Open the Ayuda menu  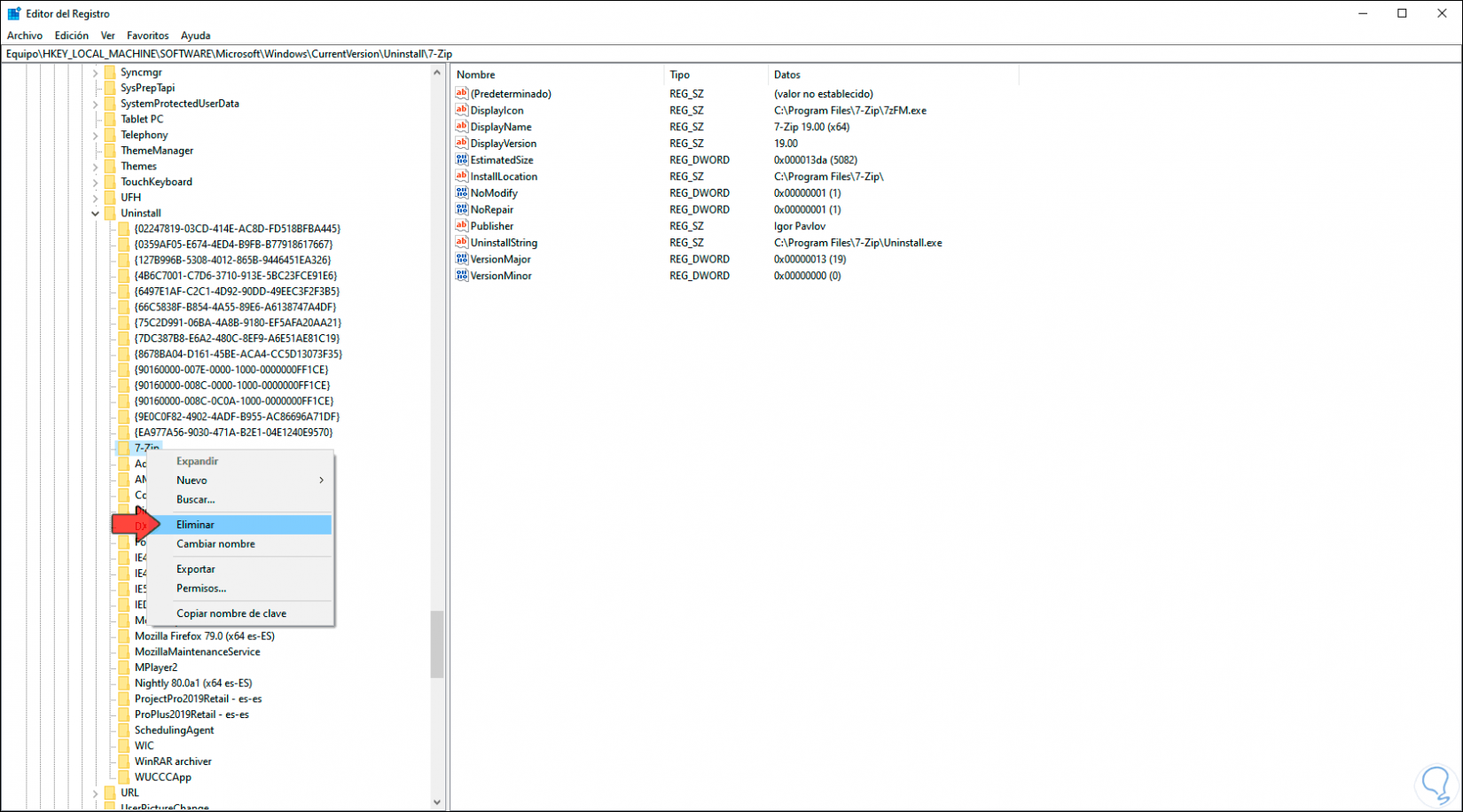[x=196, y=35]
